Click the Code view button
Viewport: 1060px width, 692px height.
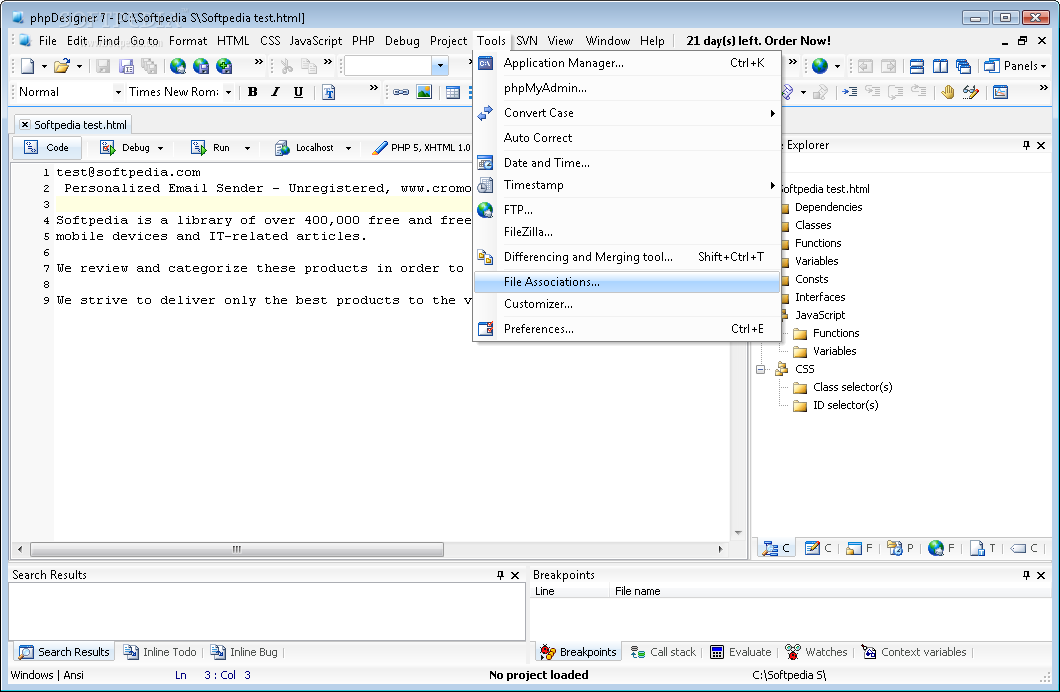47,148
